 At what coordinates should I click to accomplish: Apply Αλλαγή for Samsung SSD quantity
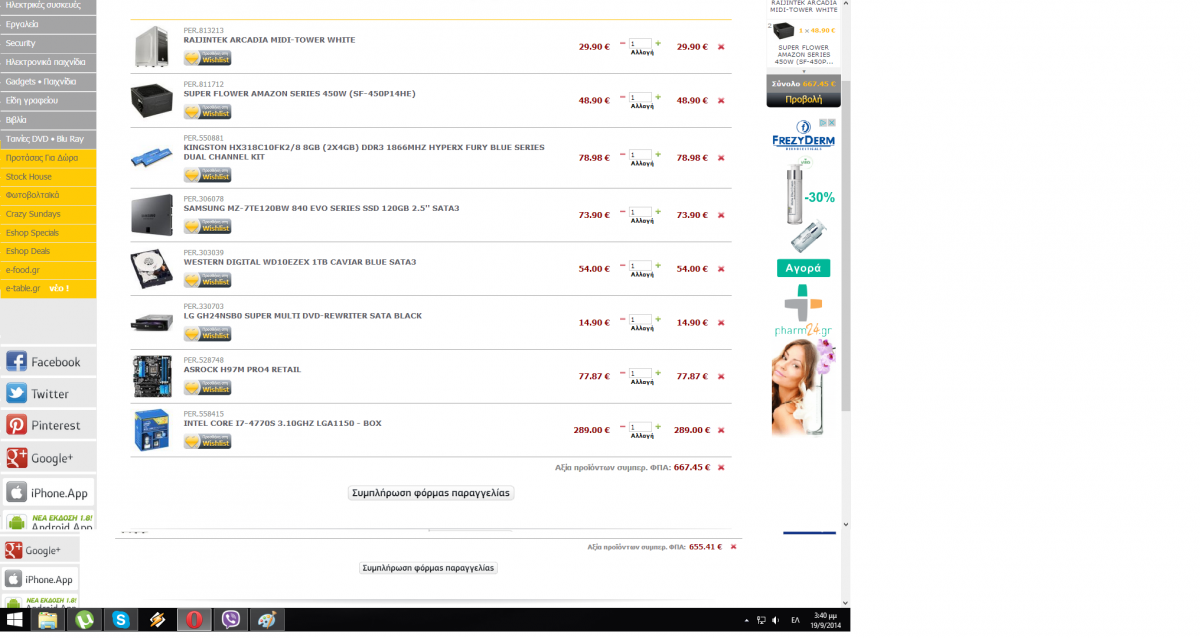tap(641, 221)
